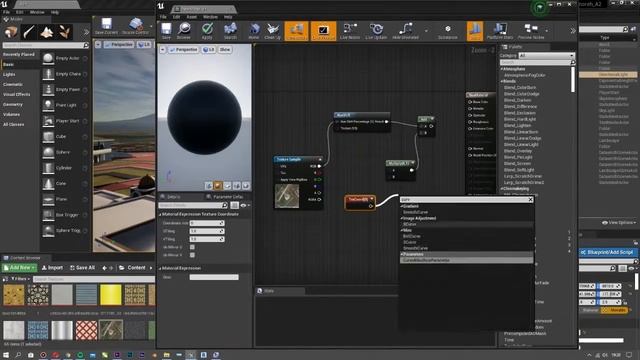Open the Category combo box in Palette
Screen dimensions: 640x360
(546, 56)
